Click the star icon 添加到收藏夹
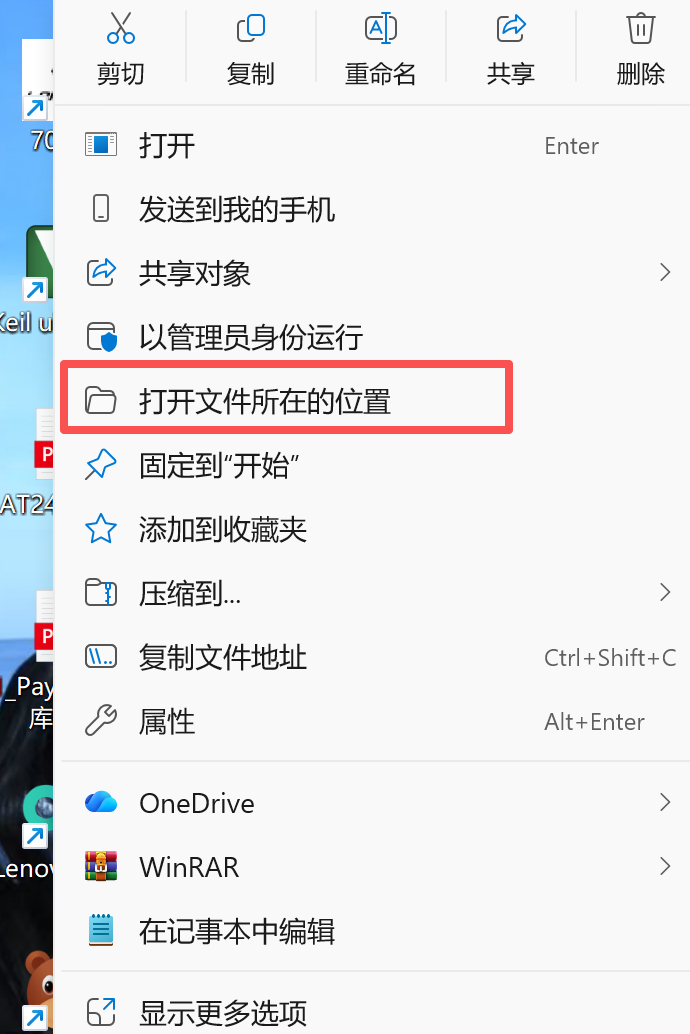Viewport: 690px width, 1034px height. pyautogui.click(x=101, y=529)
